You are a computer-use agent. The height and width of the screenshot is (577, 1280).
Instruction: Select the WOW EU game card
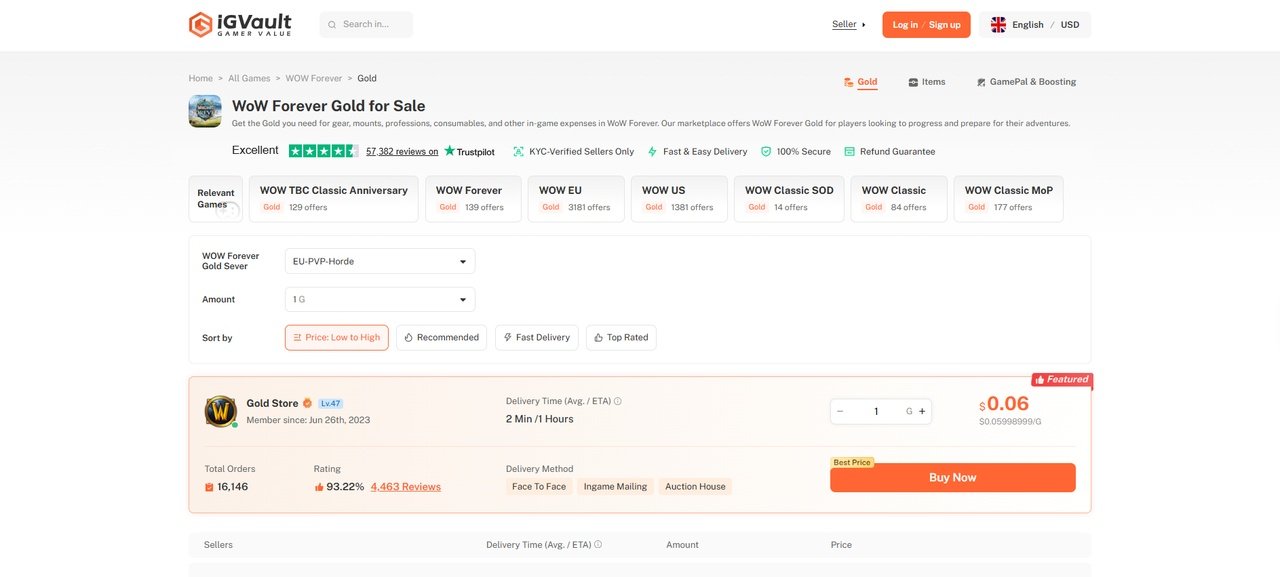(576, 198)
